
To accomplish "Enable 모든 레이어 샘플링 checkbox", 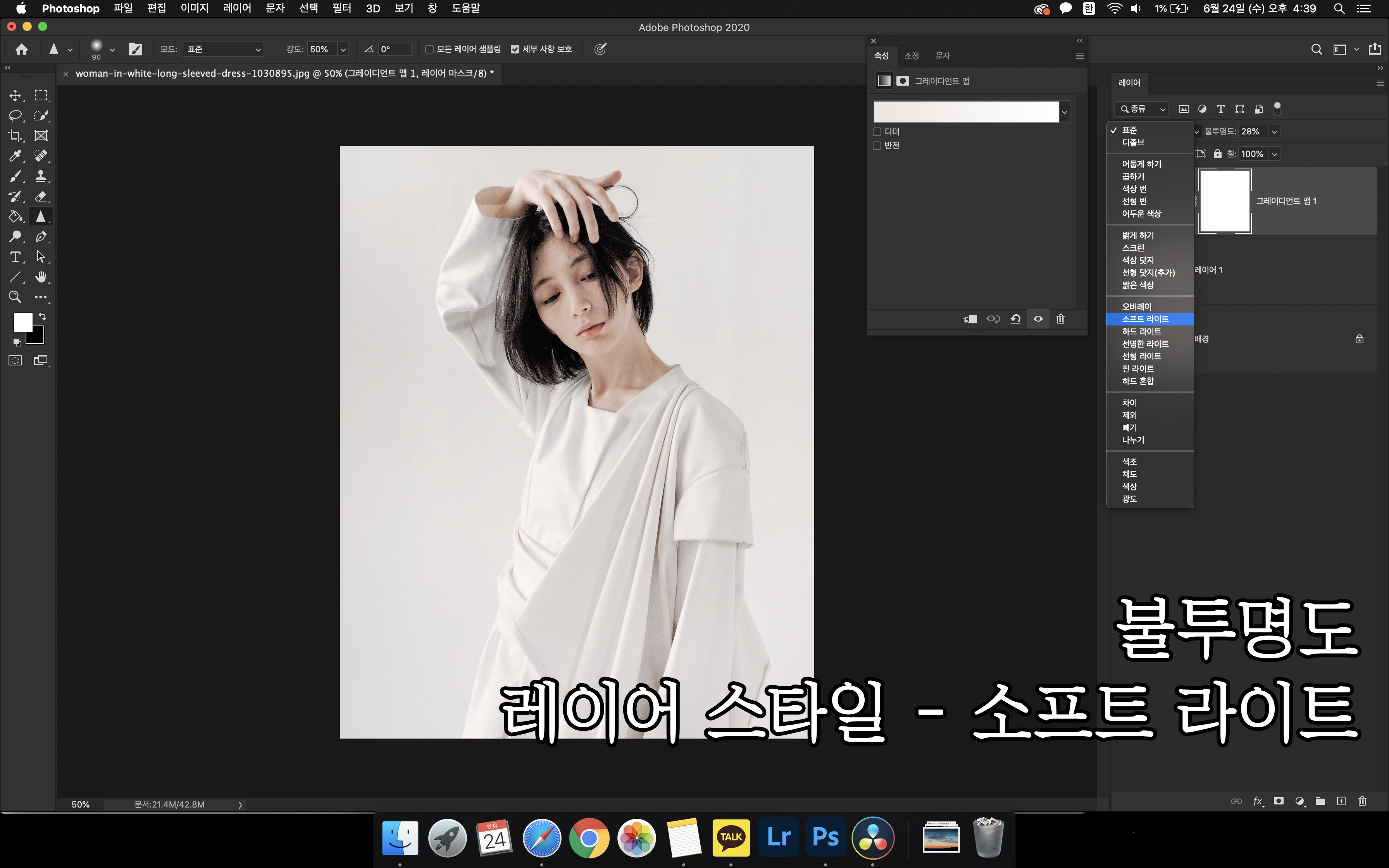I will 429,49.
